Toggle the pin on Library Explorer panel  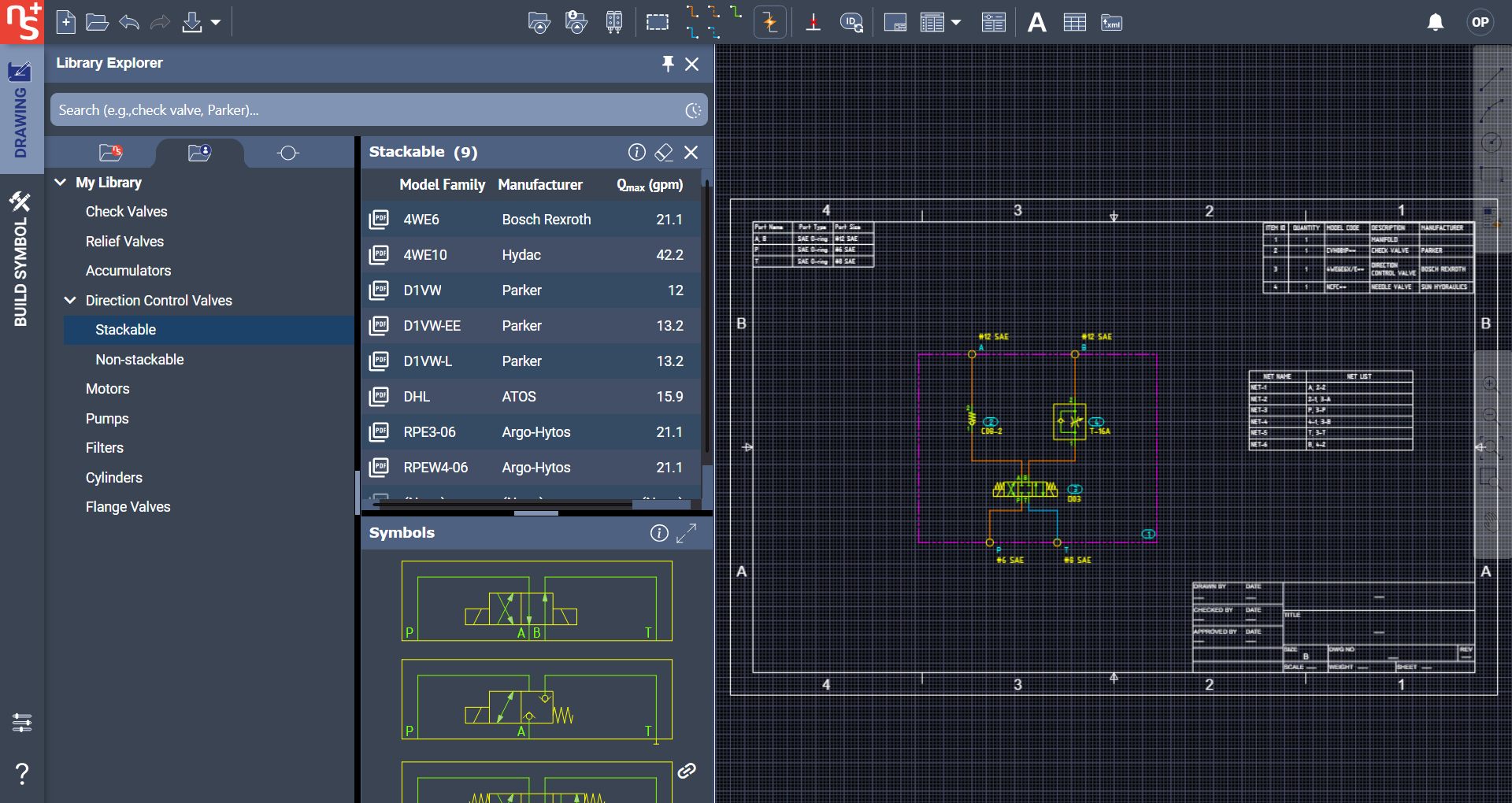coord(668,64)
